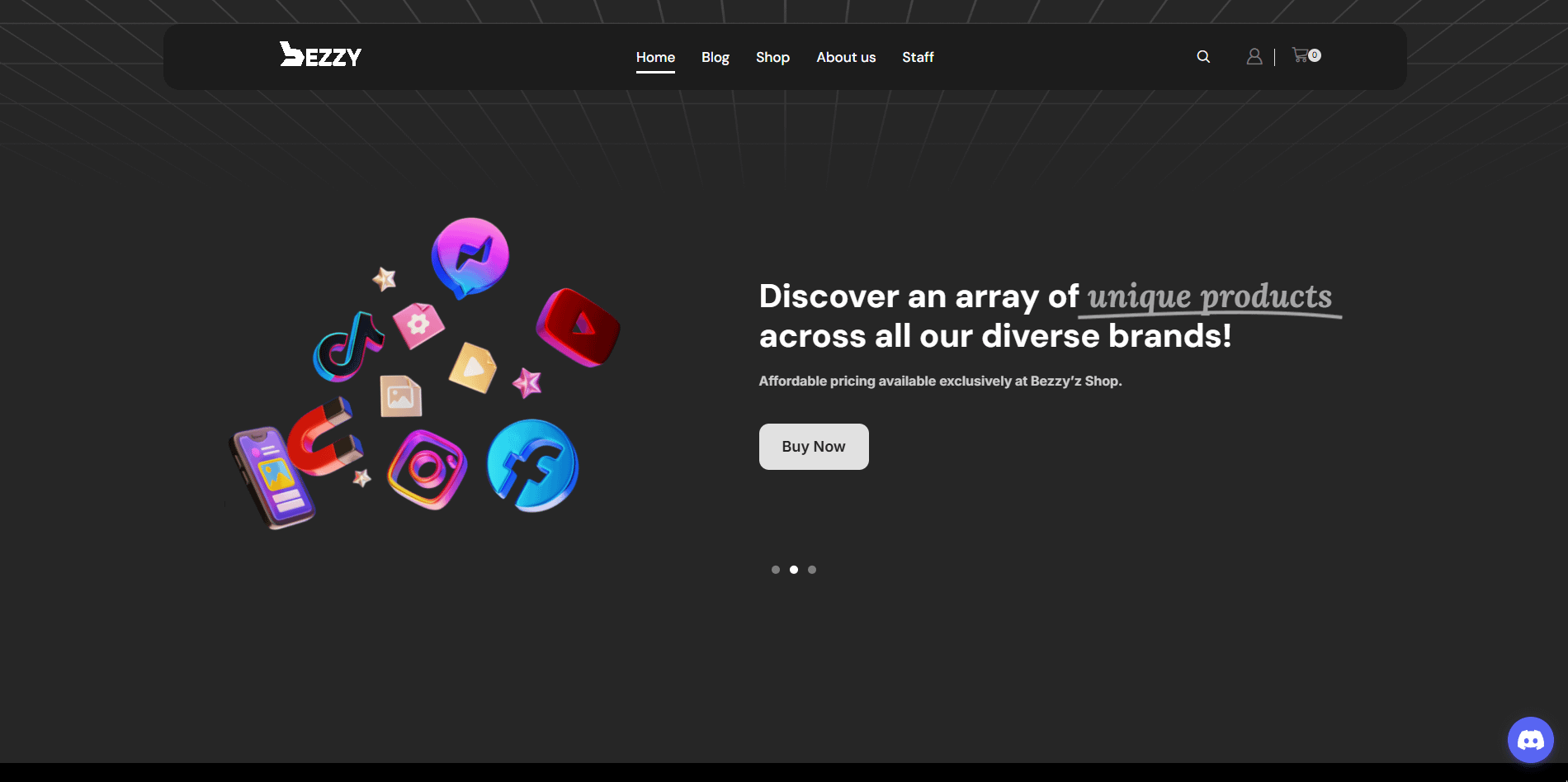Open the user account icon
This screenshot has height=782, width=1568.
point(1254,56)
